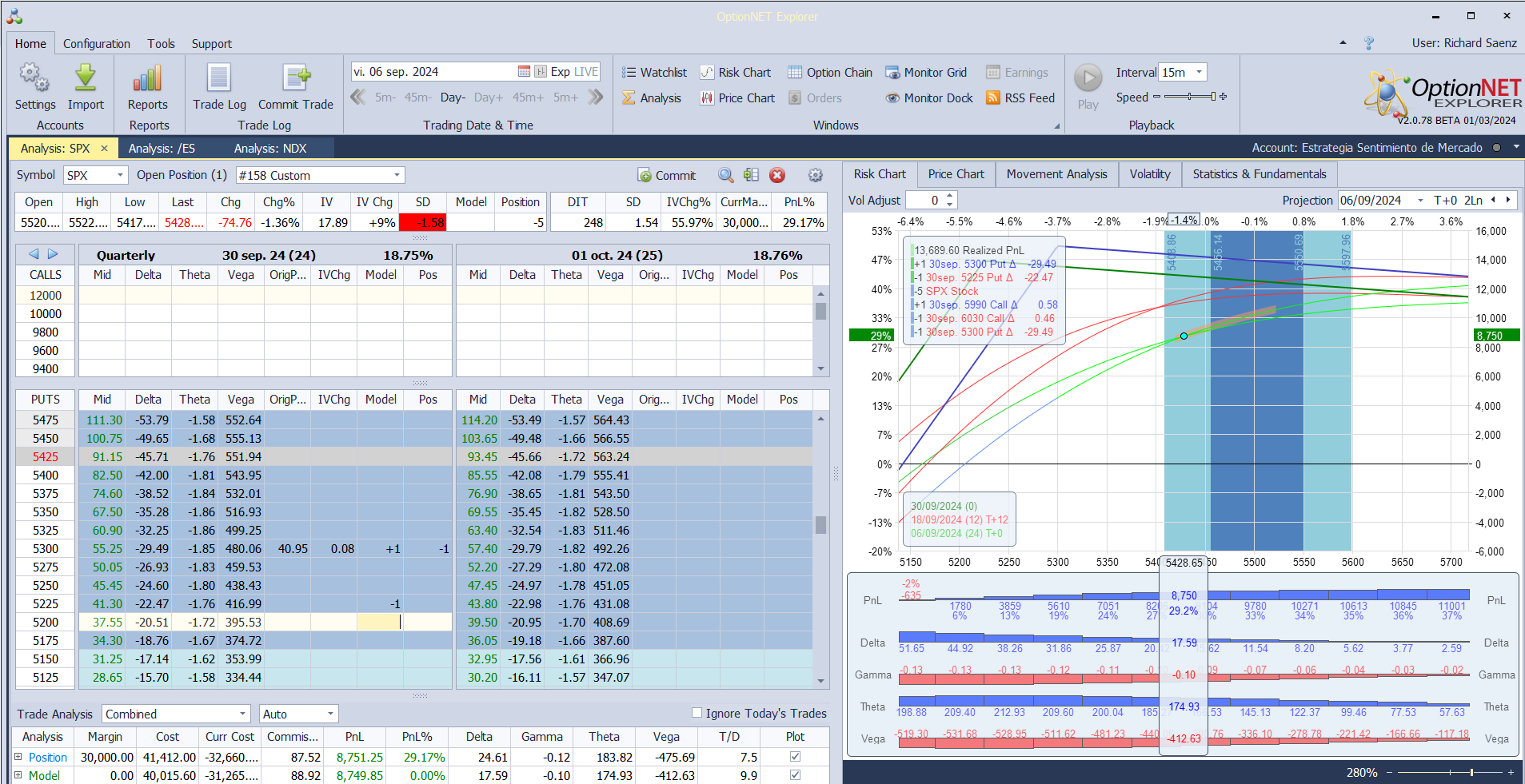Viewport: 1525px width, 784px height.
Task: Move projection back with left triangle arrow
Action: click(x=1493, y=200)
